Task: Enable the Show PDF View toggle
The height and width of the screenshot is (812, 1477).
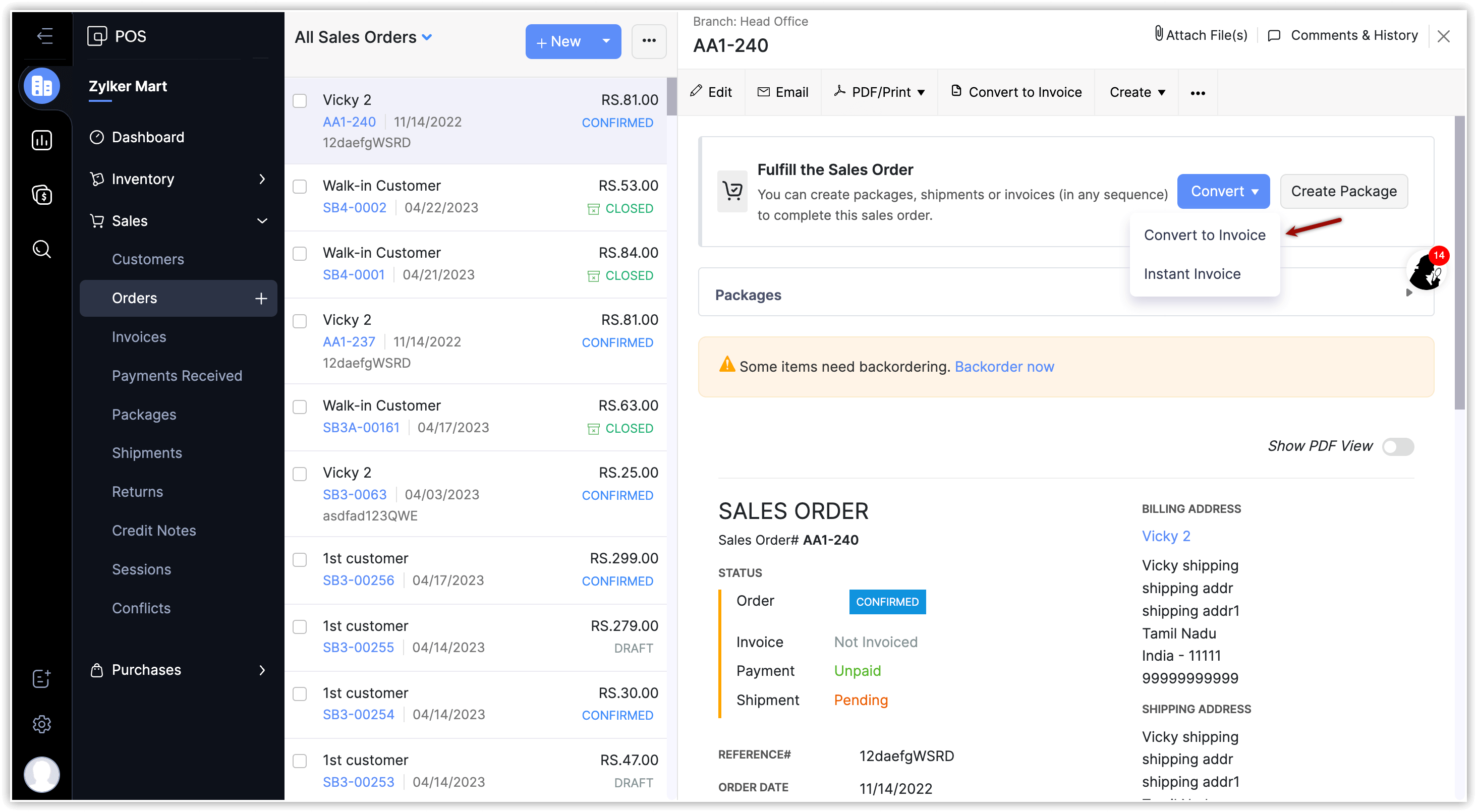Action: tap(1397, 446)
